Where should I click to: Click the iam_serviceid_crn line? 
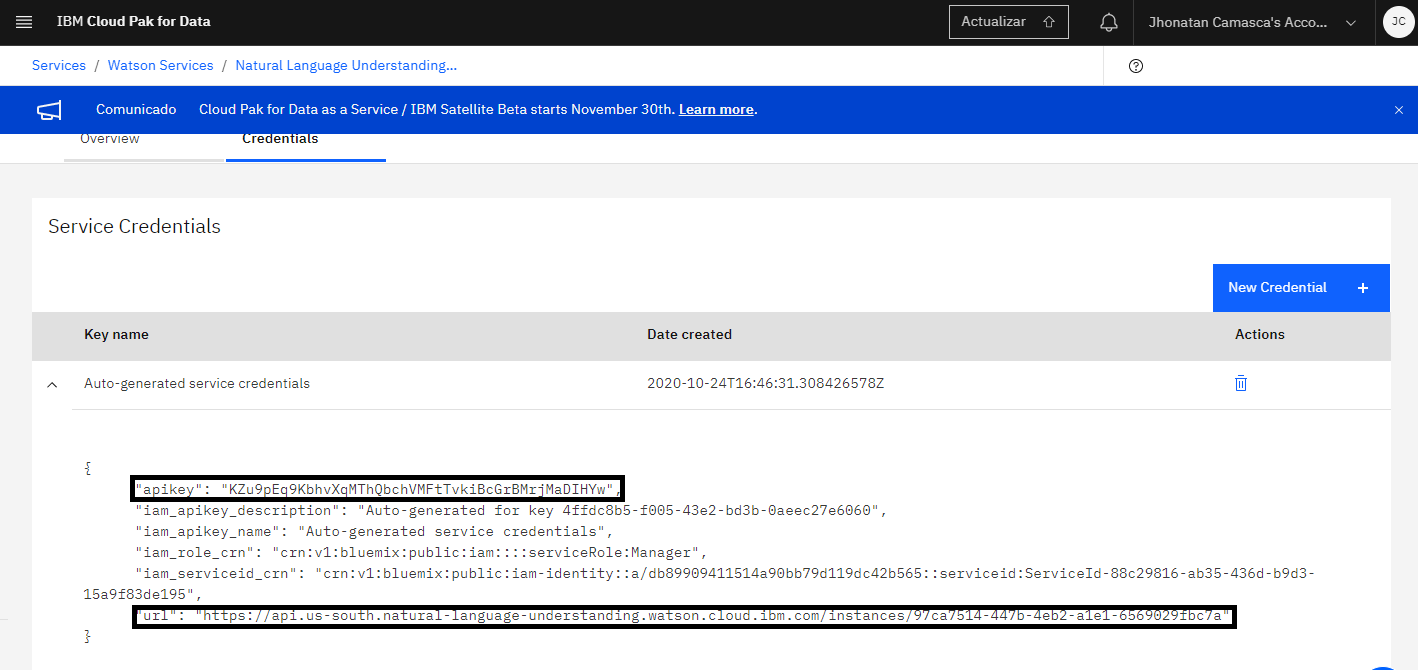click(x=699, y=583)
